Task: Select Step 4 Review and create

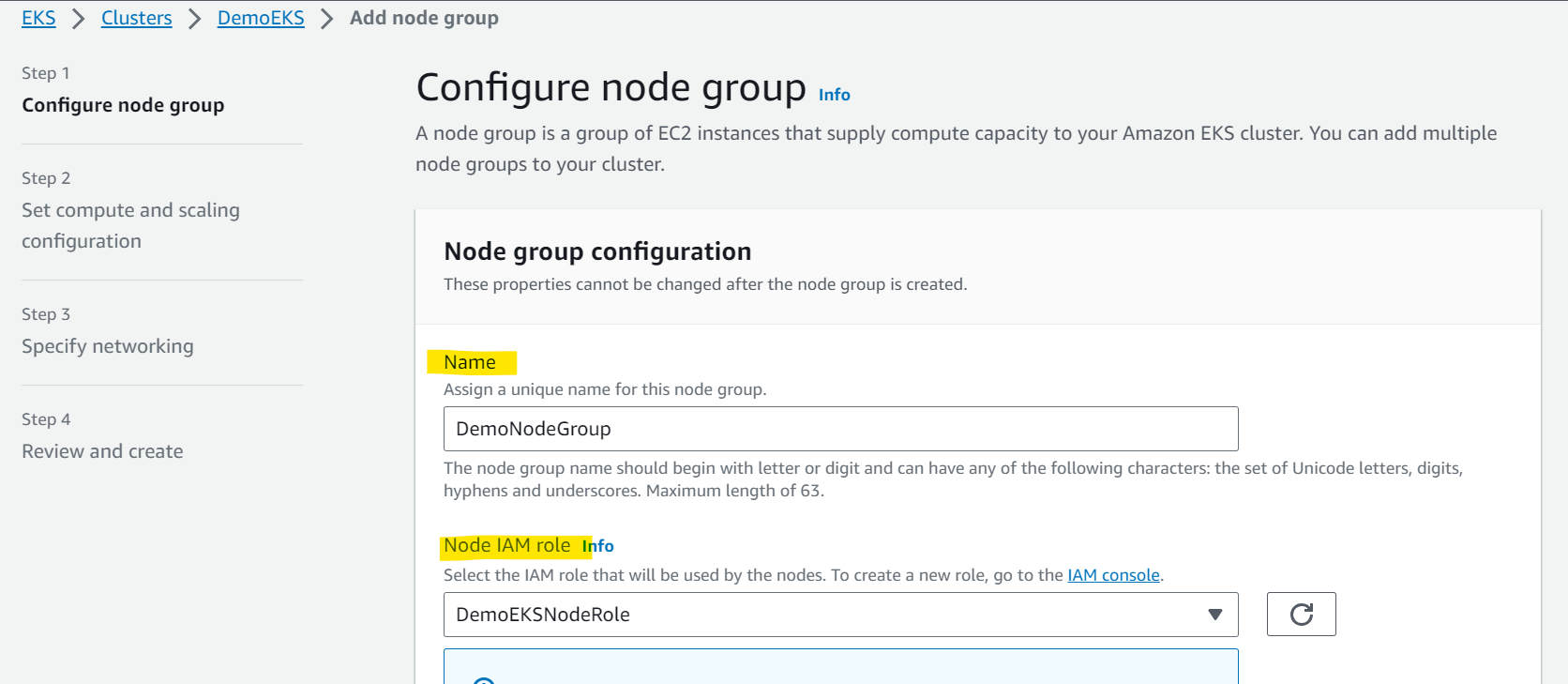Action: tap(102, 451)
